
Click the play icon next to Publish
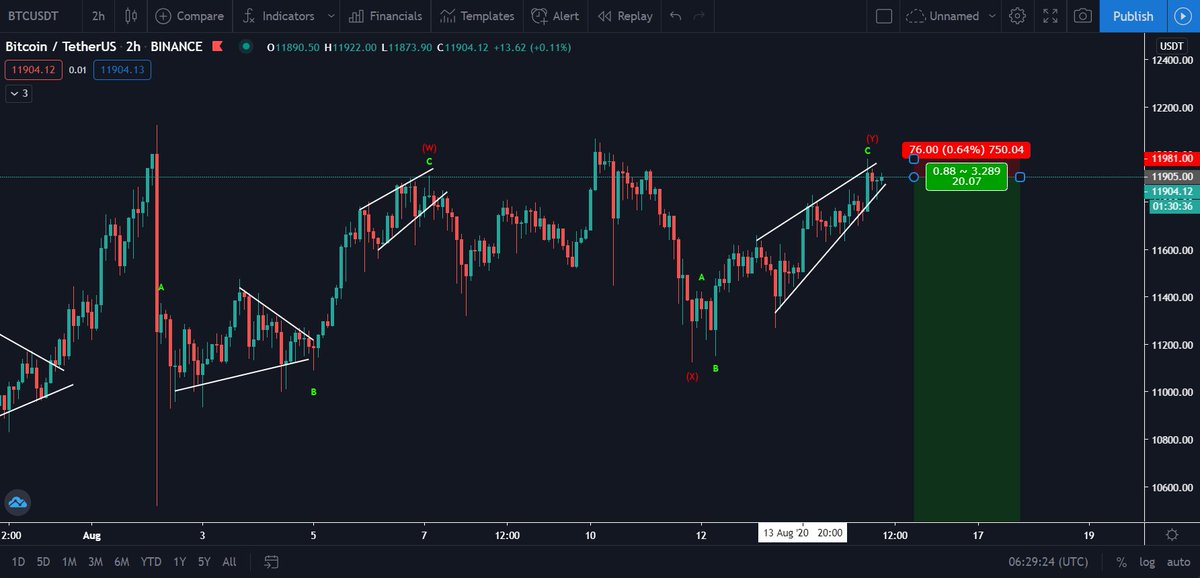coord(1181,16)
